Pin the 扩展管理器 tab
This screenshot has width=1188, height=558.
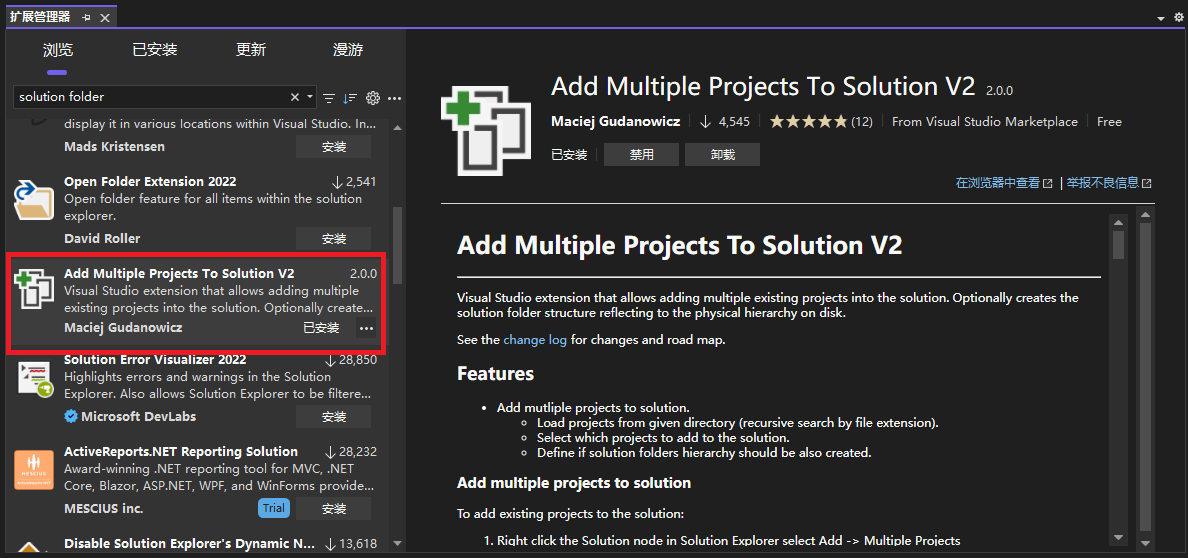86,17
